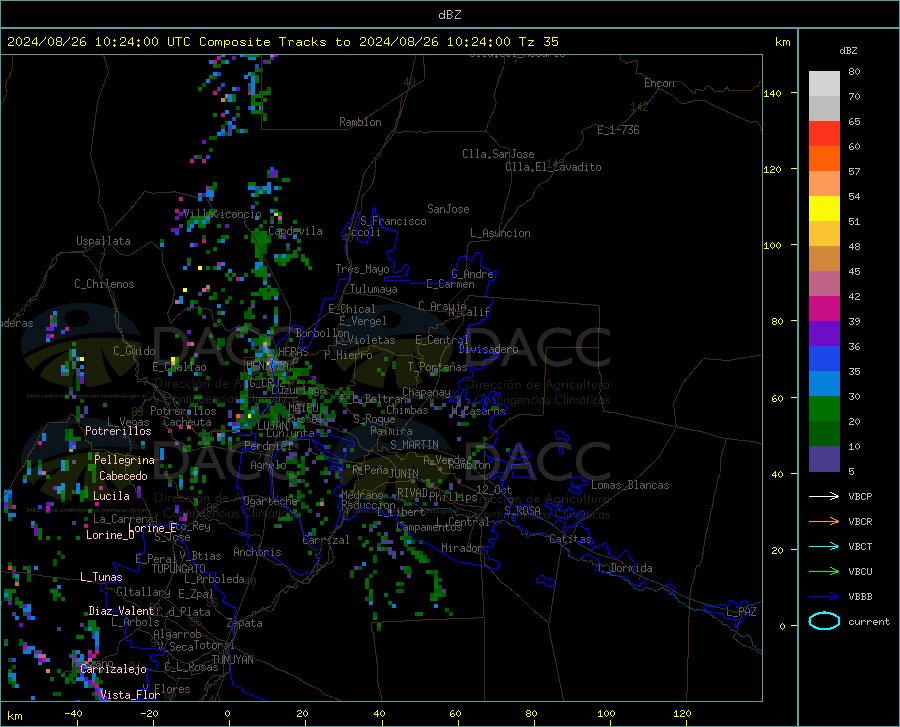Click the Tres_Mayo map label
Image resolution: width=900 pixels, height=727 pixels.
coord(362,269)
